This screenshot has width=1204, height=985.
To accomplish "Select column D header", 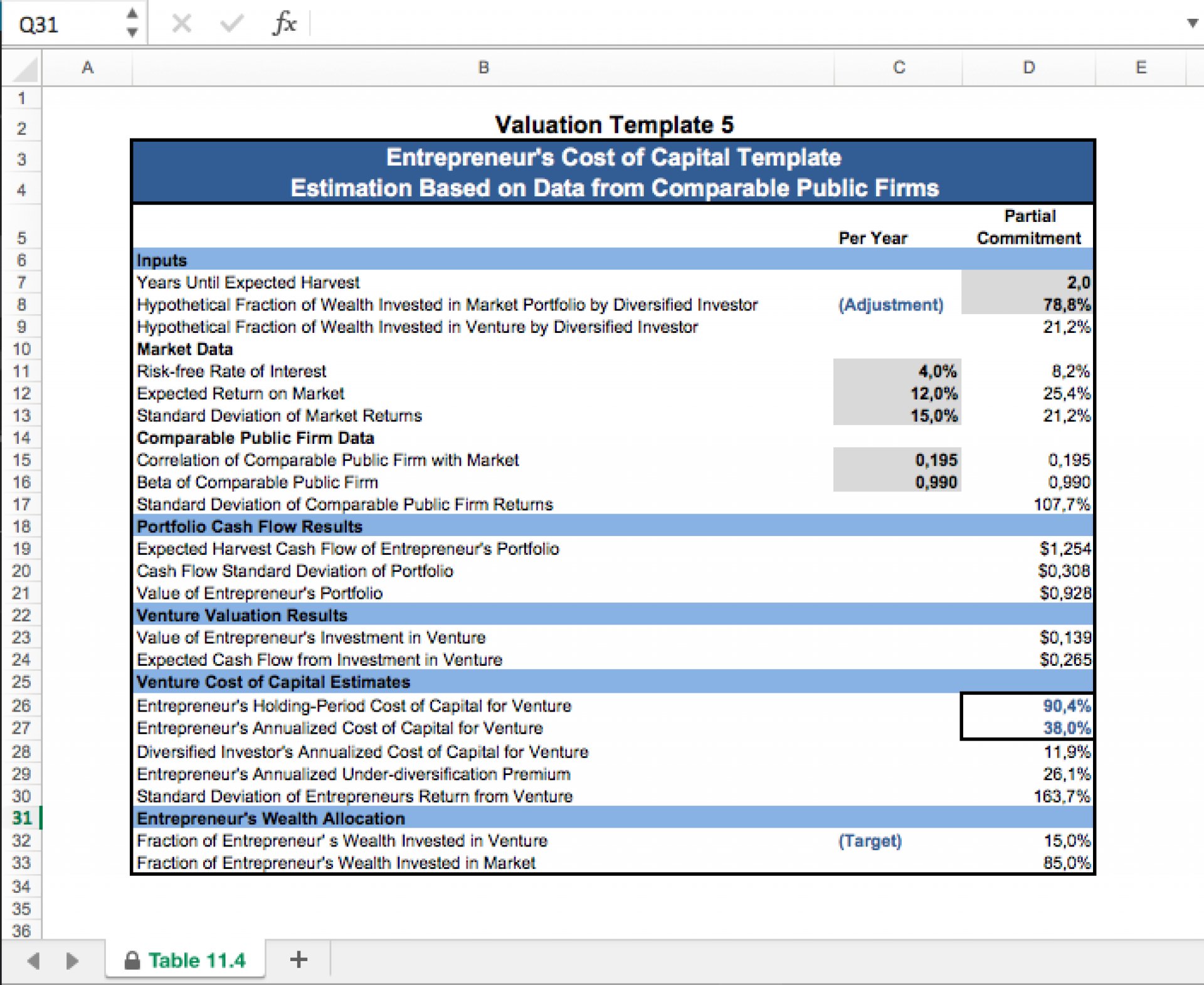I will point(1028,67).
